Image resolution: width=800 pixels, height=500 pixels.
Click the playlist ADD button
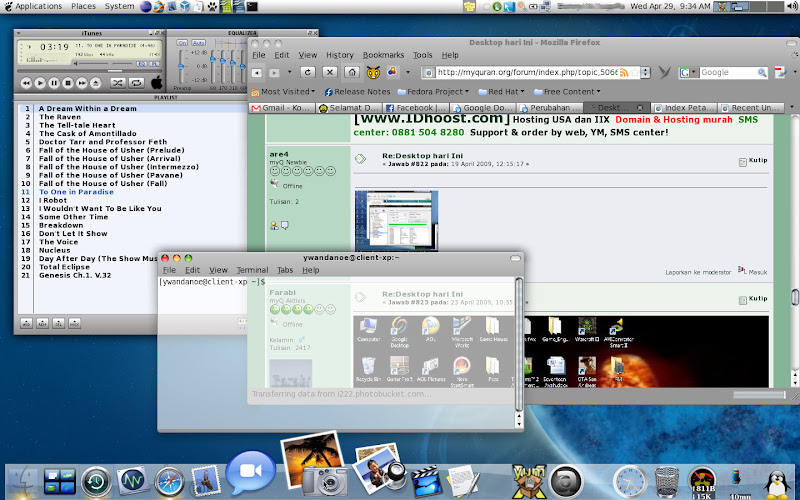pos(27,323)
